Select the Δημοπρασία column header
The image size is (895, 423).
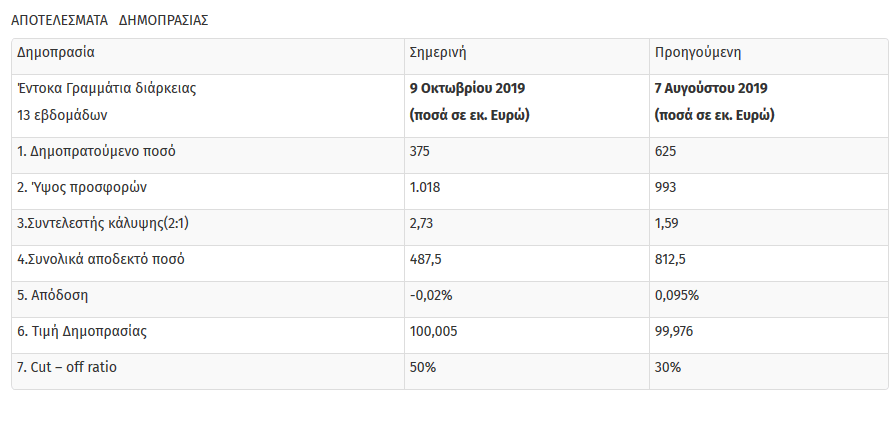pyautogui.click(x=57, y=52)
